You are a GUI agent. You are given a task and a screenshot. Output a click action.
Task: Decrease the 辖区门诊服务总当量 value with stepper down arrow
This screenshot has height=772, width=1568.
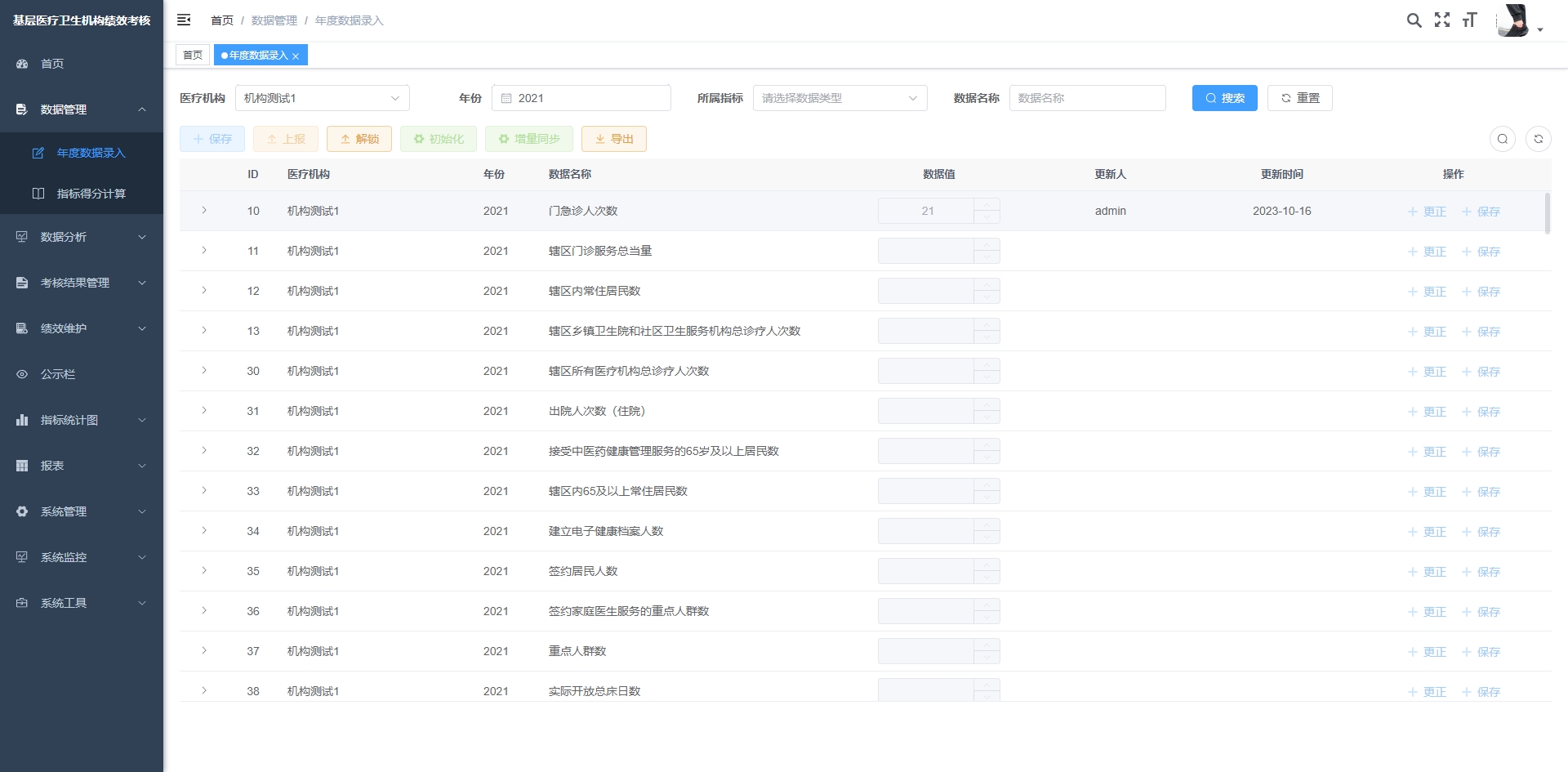(987, 257)
